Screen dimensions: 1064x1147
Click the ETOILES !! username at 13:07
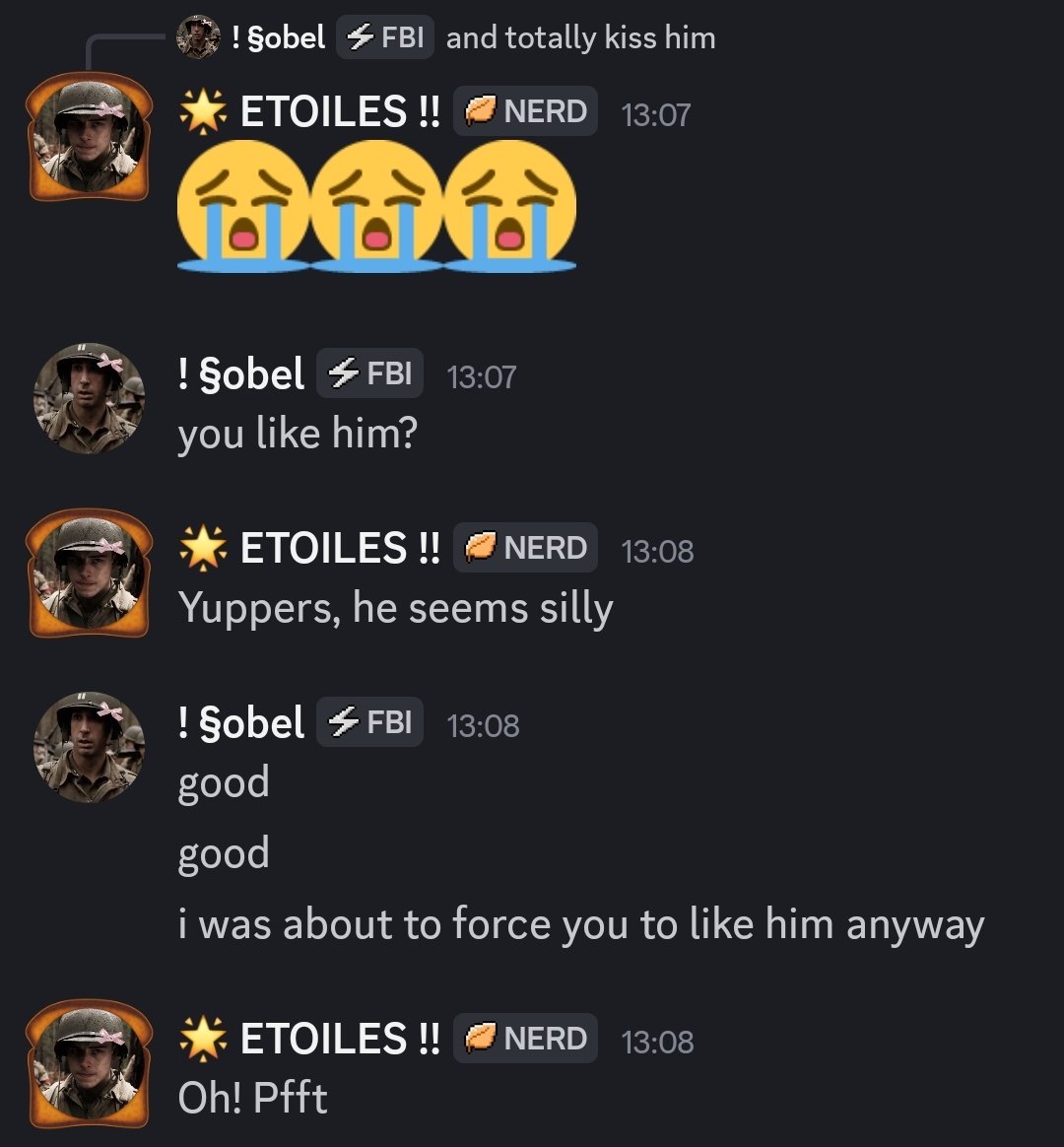[340, 111]
